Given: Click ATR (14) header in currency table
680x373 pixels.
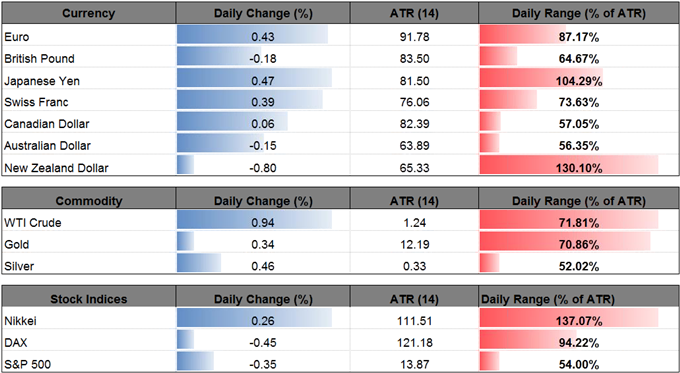Looking at the screenshot, I should pyautogui.click(x=414, y=13).
